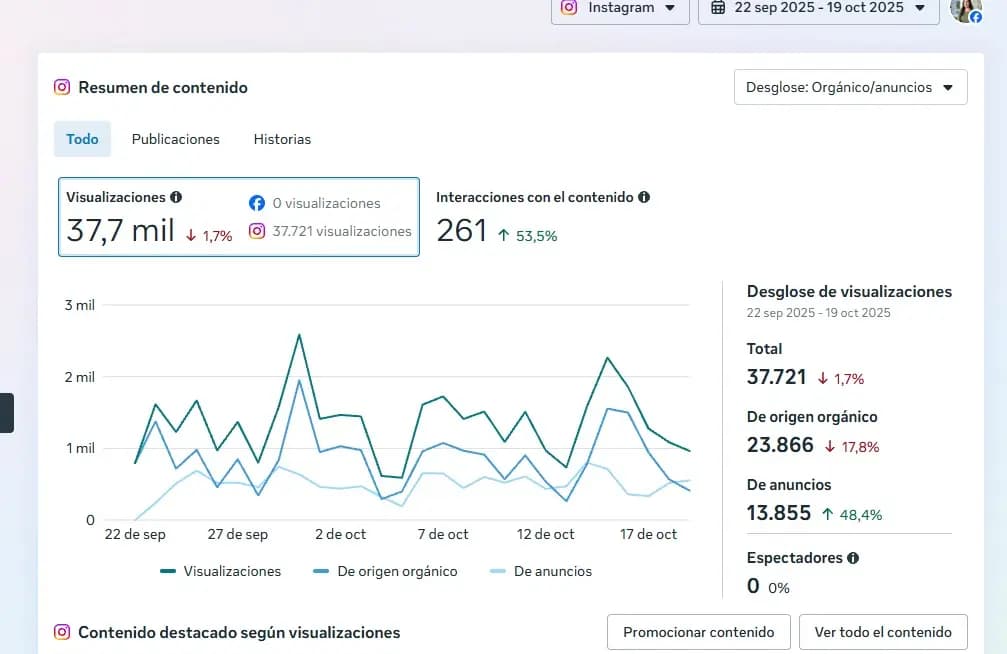Viewport: 1007px width, 654px height.
Task: Toggle the De origen orgánico legend series
Action: click(x=385, y=571)
